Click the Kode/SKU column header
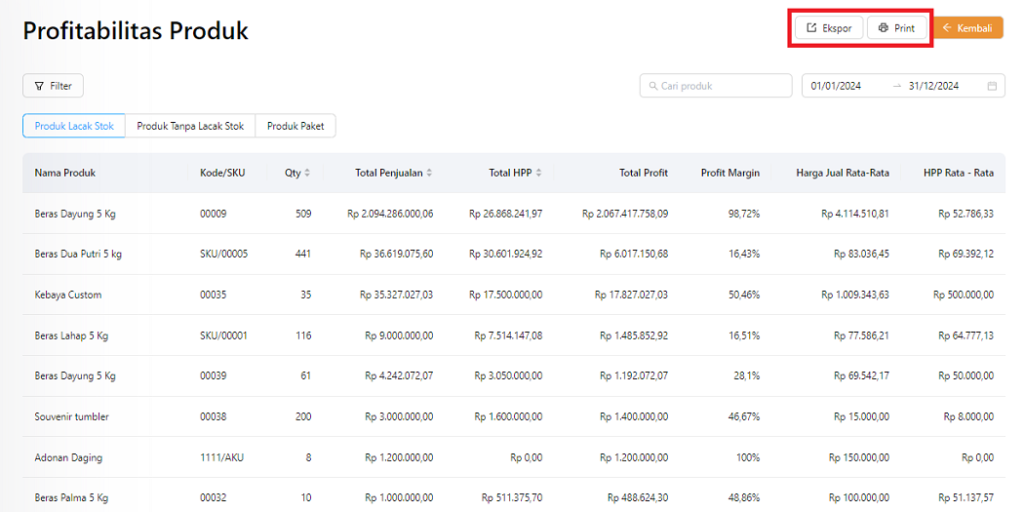This screenshot has width=1024, height=512. (x=223, y=173)
